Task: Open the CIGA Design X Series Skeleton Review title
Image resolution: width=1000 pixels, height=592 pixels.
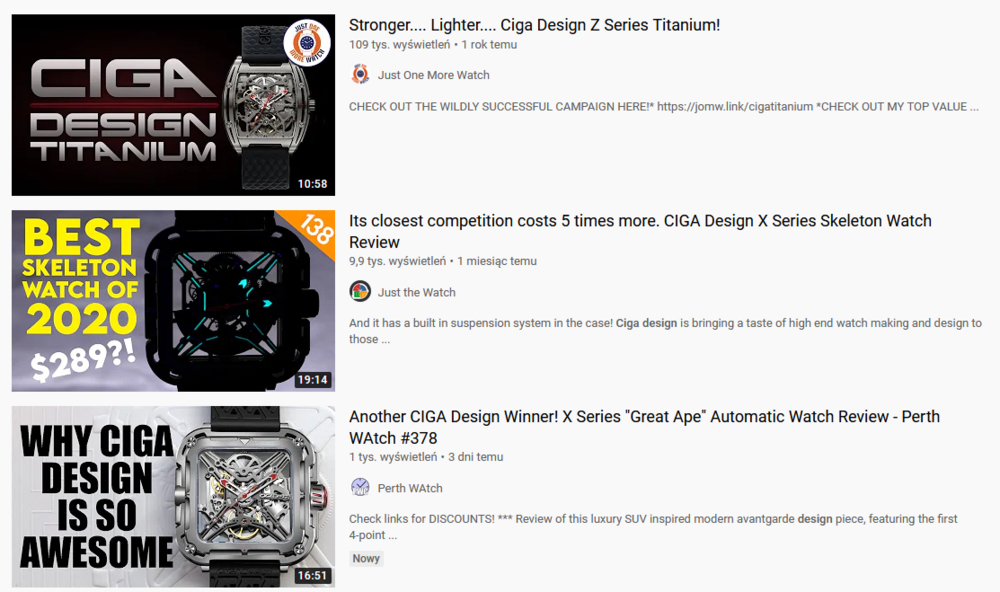Action: (640, 231)
